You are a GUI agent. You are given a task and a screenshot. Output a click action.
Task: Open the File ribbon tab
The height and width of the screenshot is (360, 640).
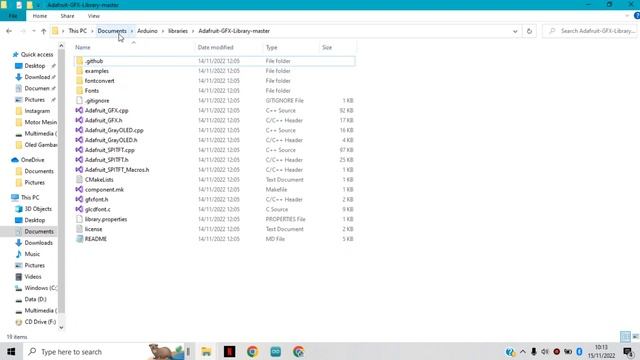coord(13,16)
